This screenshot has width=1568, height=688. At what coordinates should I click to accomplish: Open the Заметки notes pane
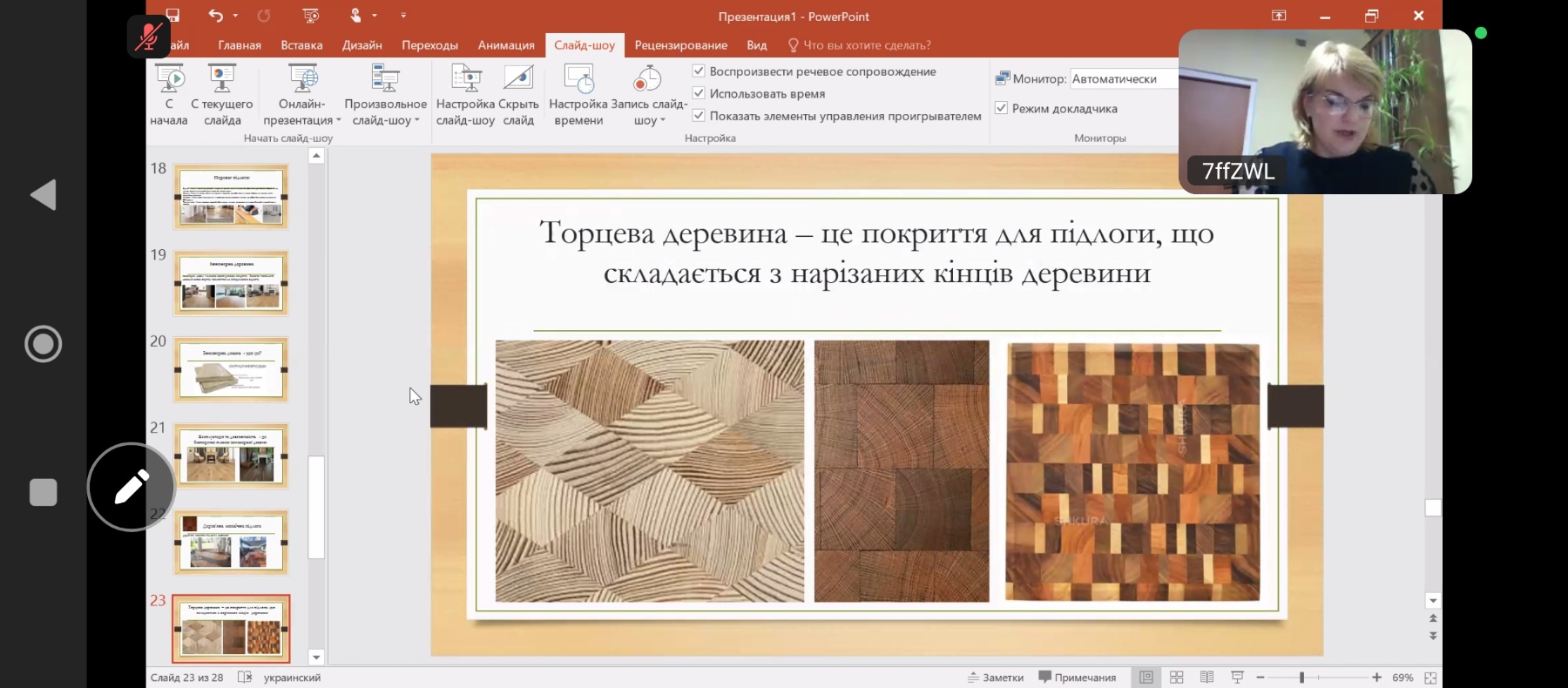click(x=996, y=678)
